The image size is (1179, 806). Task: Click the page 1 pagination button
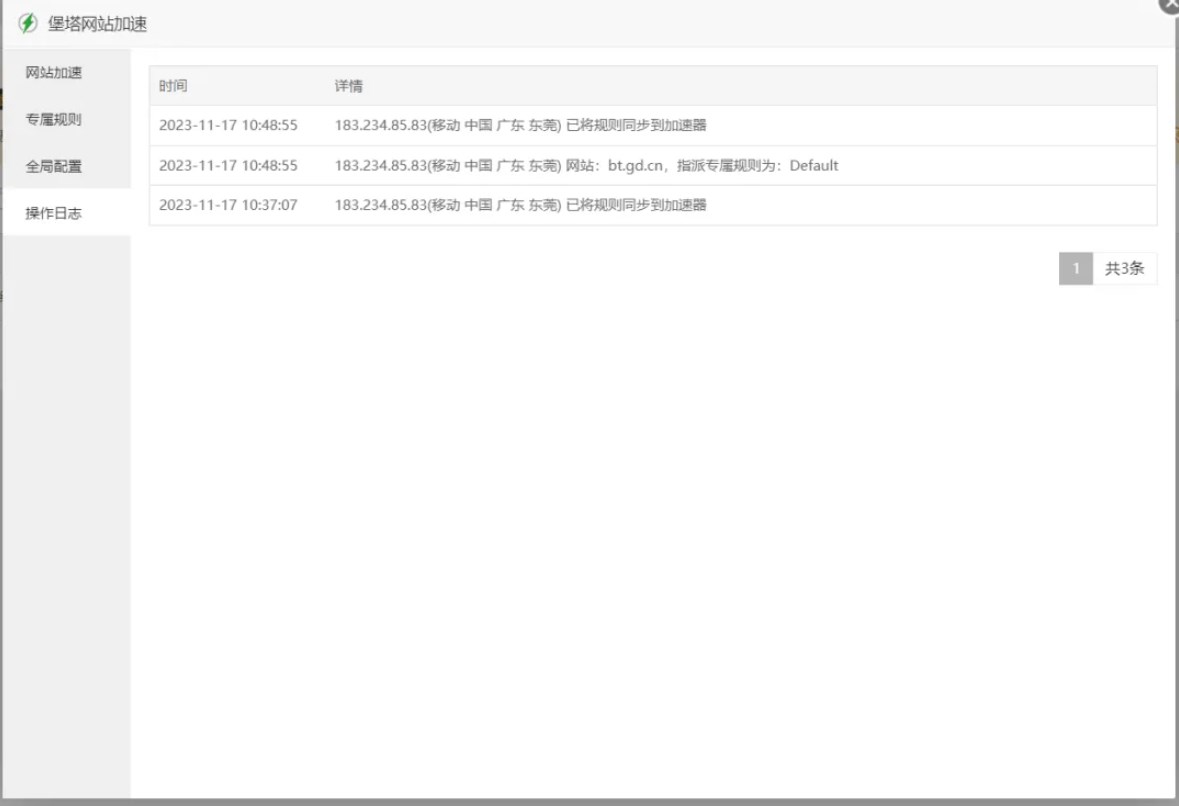1076,268
